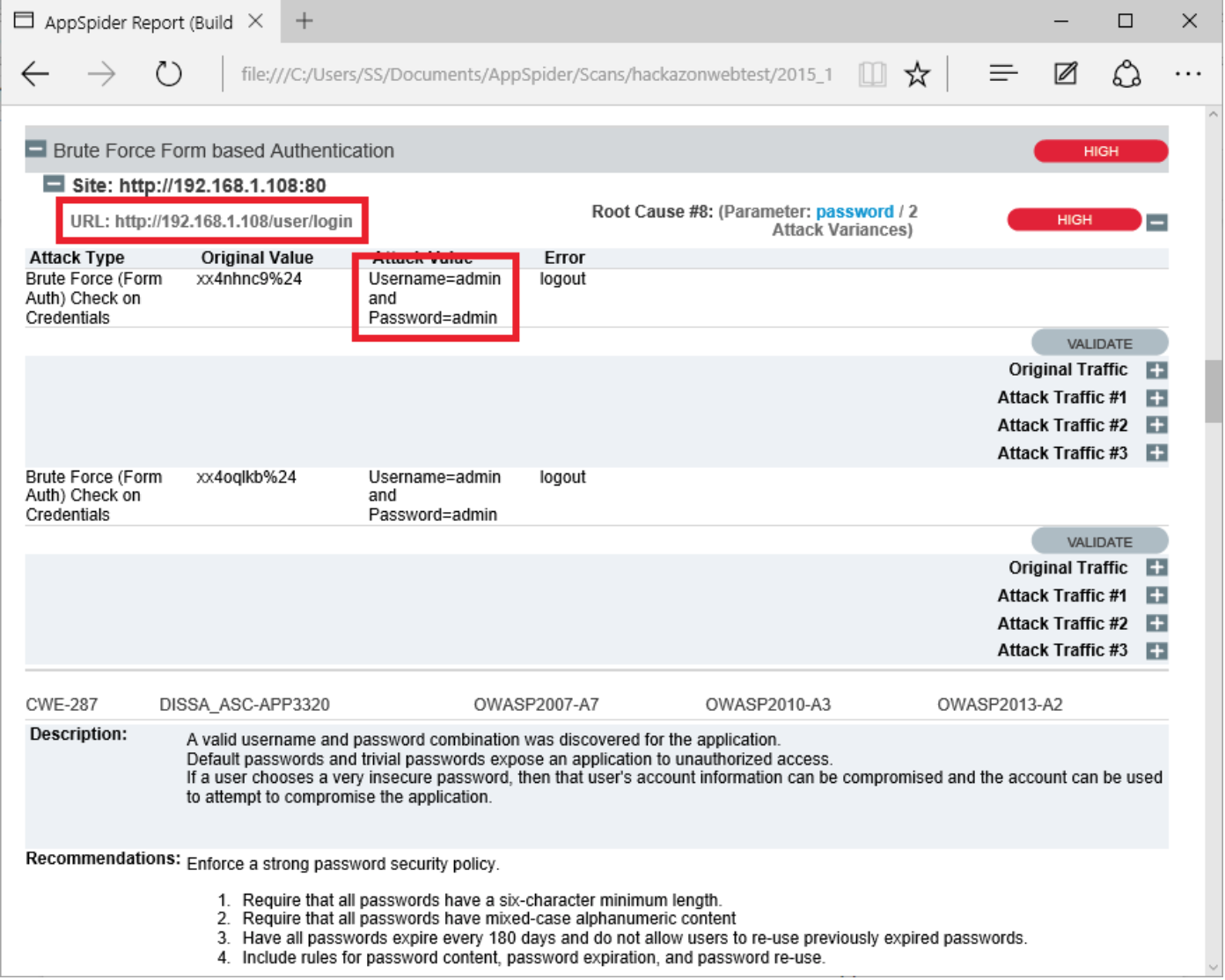The image size is (1225, 980).
Task: Open the Hub lines icon
Action: click(x=1002, y=74)
